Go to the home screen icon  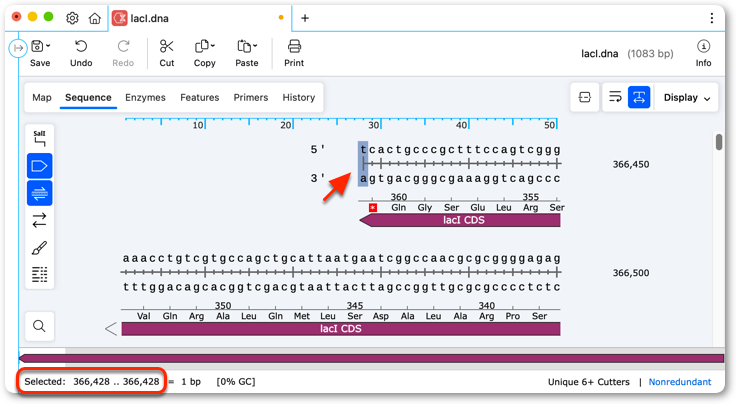pyautogui.click(x=95, y=18)
